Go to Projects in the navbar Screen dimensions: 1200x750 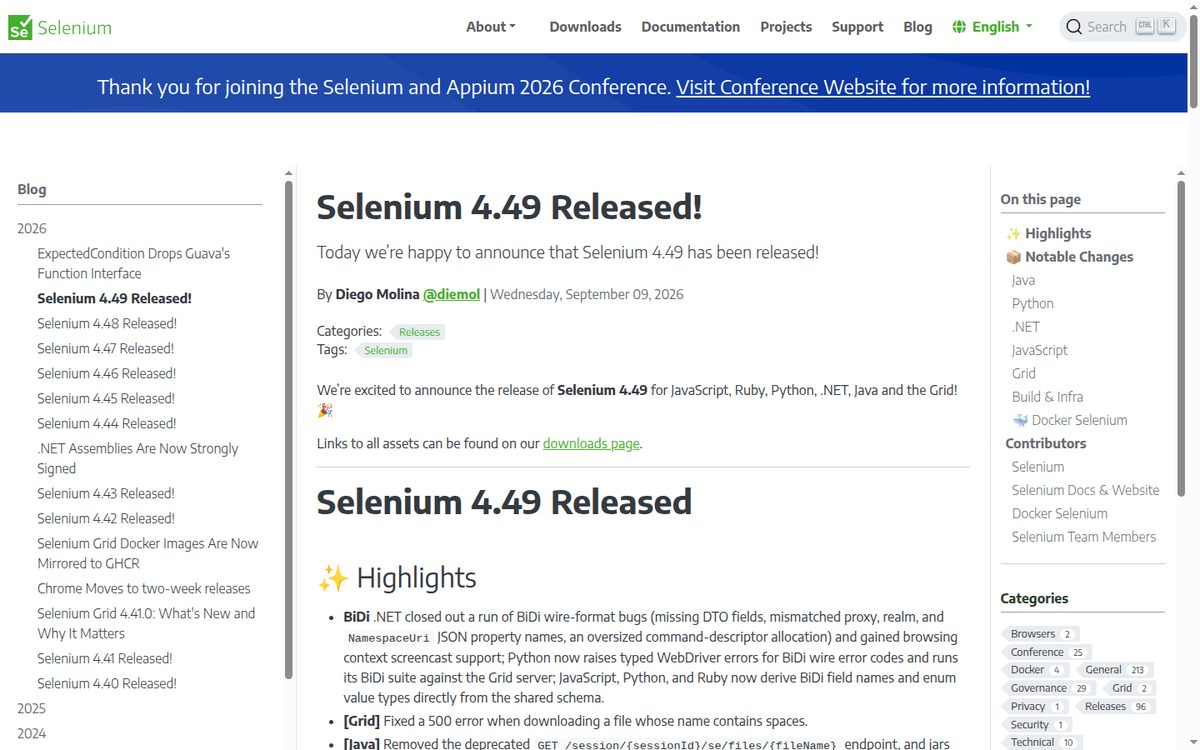coord(786,27)
